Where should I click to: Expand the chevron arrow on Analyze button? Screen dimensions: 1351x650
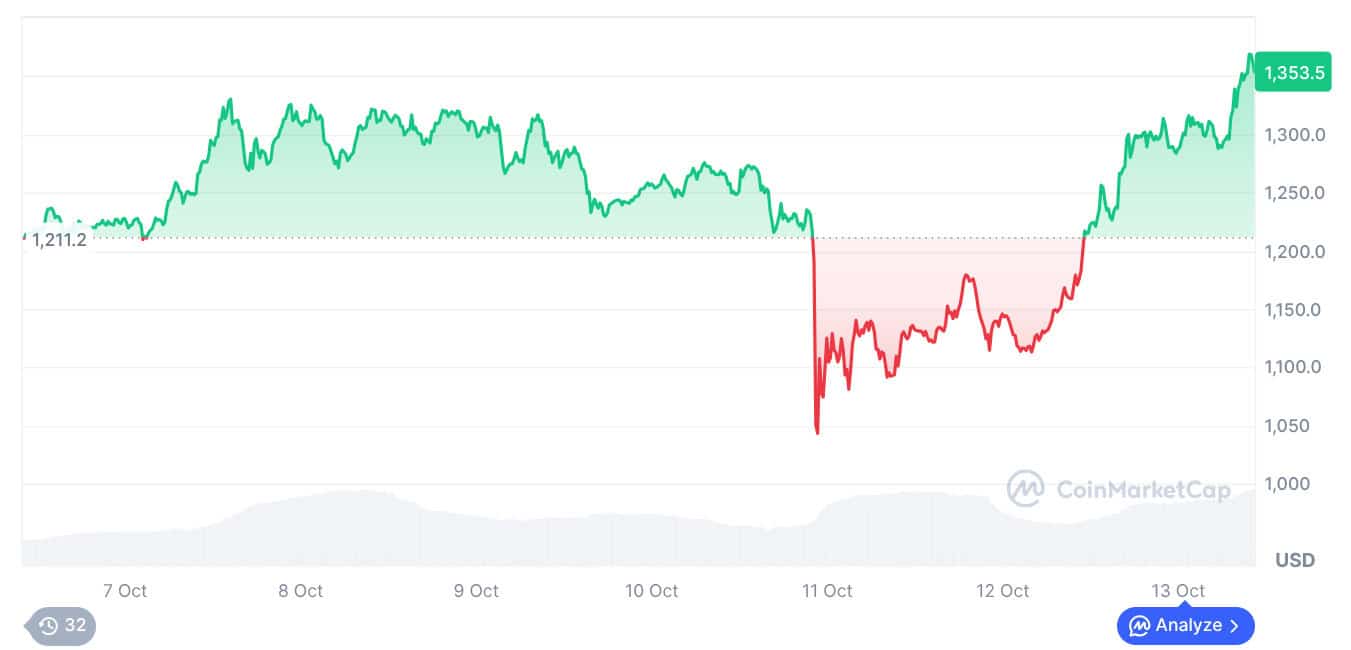click(1235, 626)
